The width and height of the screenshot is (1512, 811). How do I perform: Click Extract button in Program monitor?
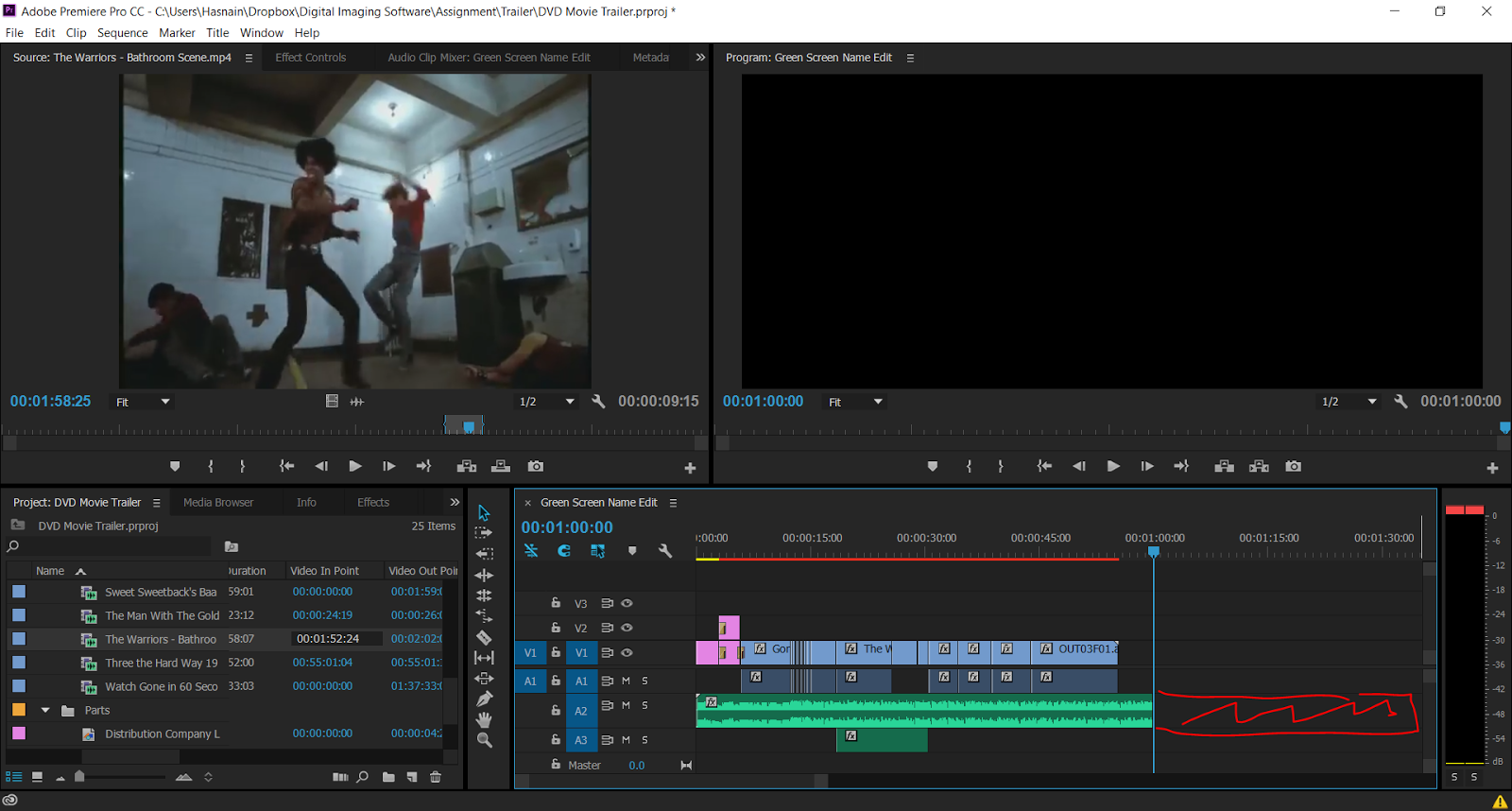pos(1259,466)
